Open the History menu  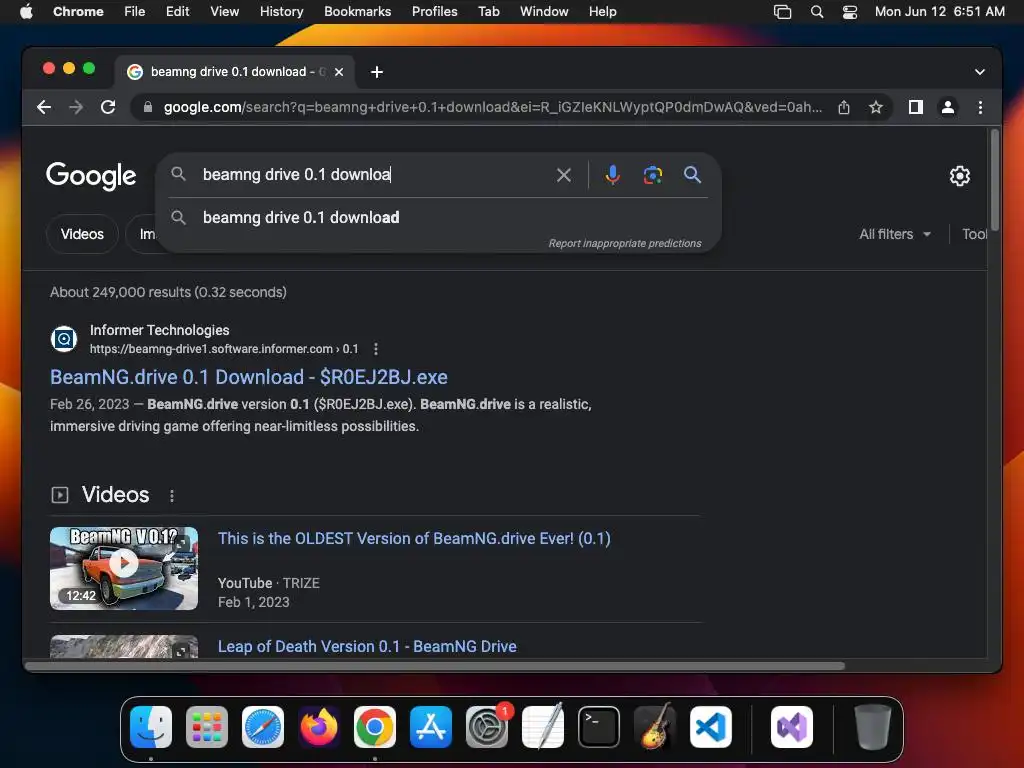click(281, 12)
